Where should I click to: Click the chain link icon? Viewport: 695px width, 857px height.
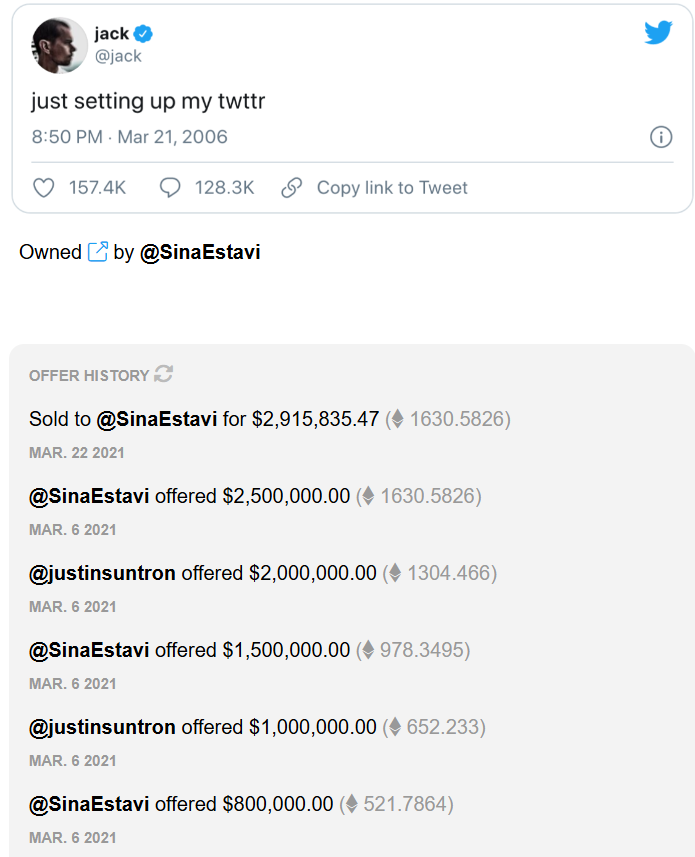tap(292, 188)
